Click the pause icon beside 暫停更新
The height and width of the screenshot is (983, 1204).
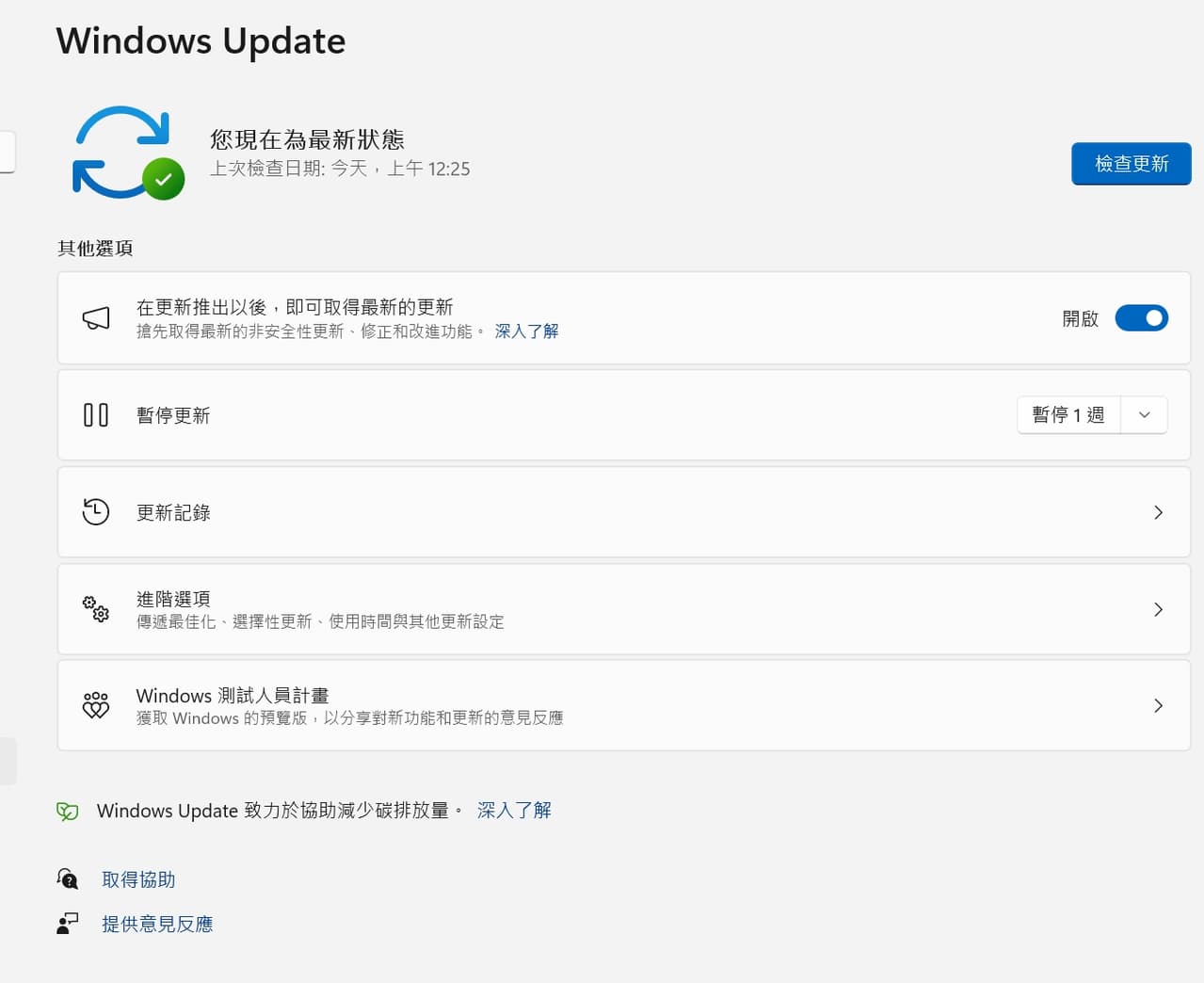[x=96, y=415]
